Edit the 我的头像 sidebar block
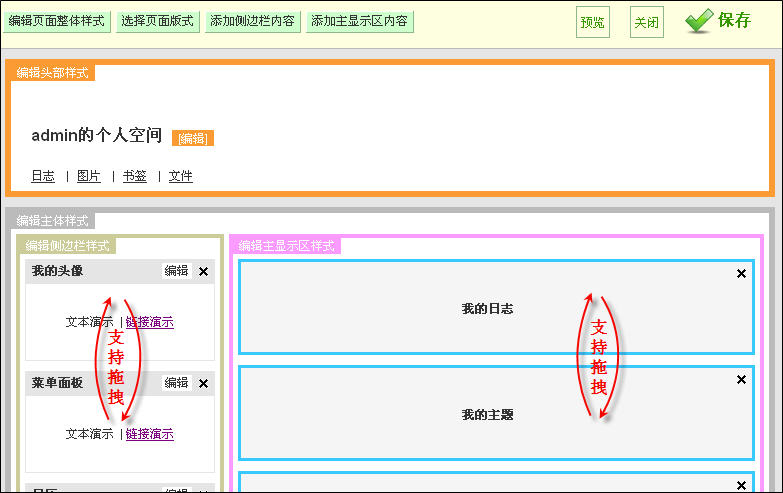The image size is (783, 493). point(176,271)
